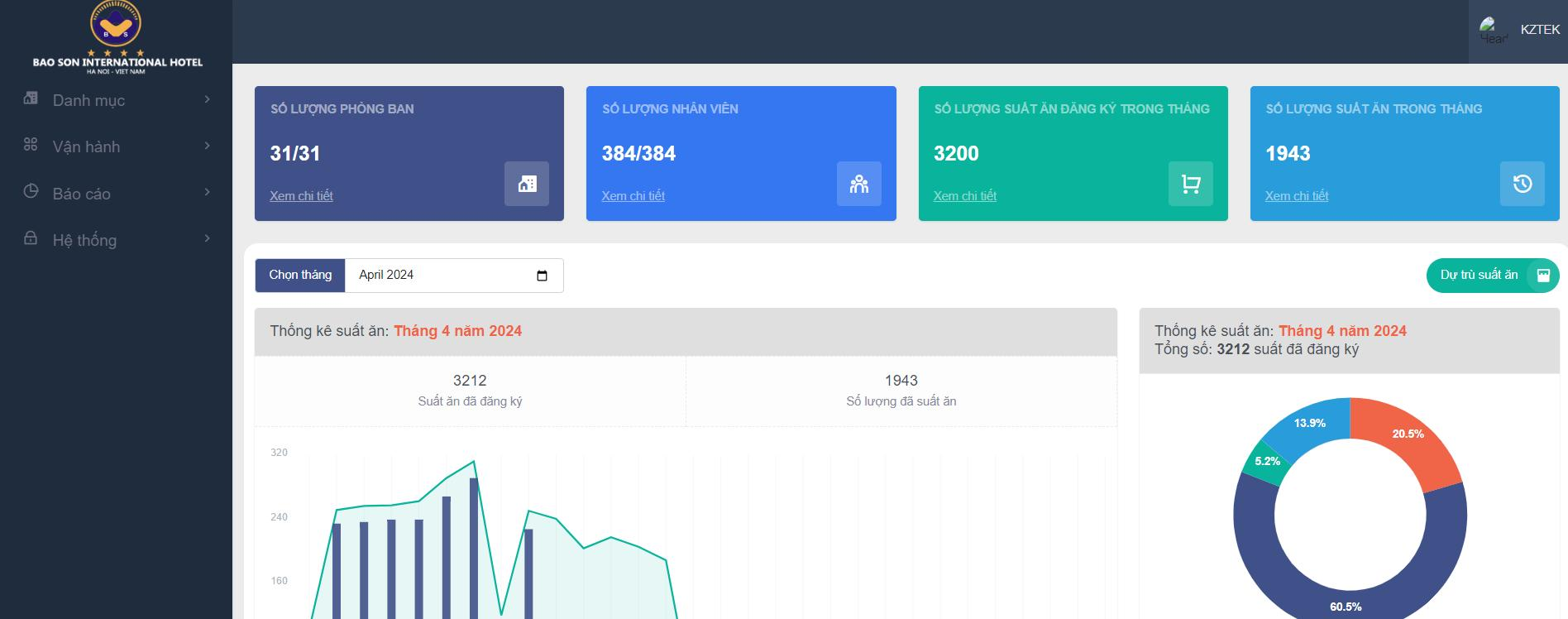Viewport: 1568px width, 619px height.
Task: Expand the Danh mục menu chevron
Action: pos(207,99)
